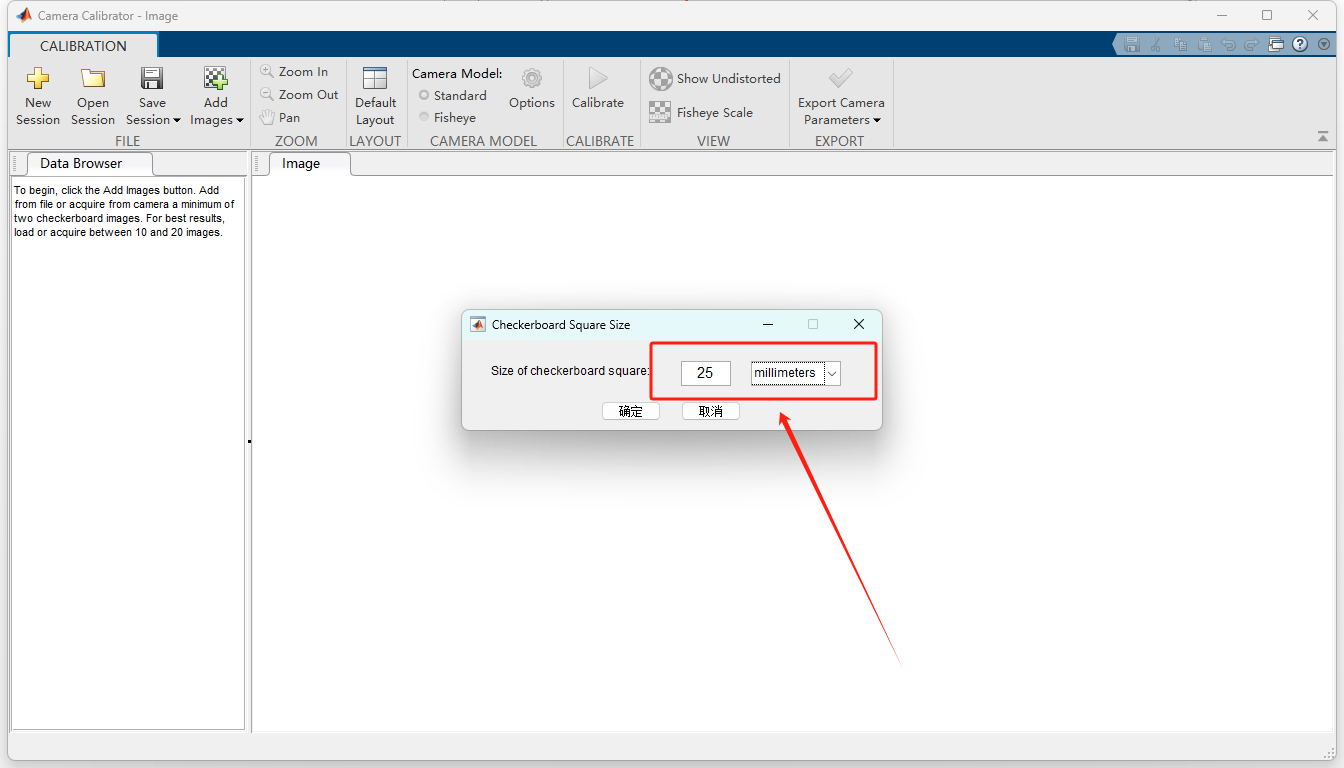Open Help via question mark icon

click(1300, 45)
